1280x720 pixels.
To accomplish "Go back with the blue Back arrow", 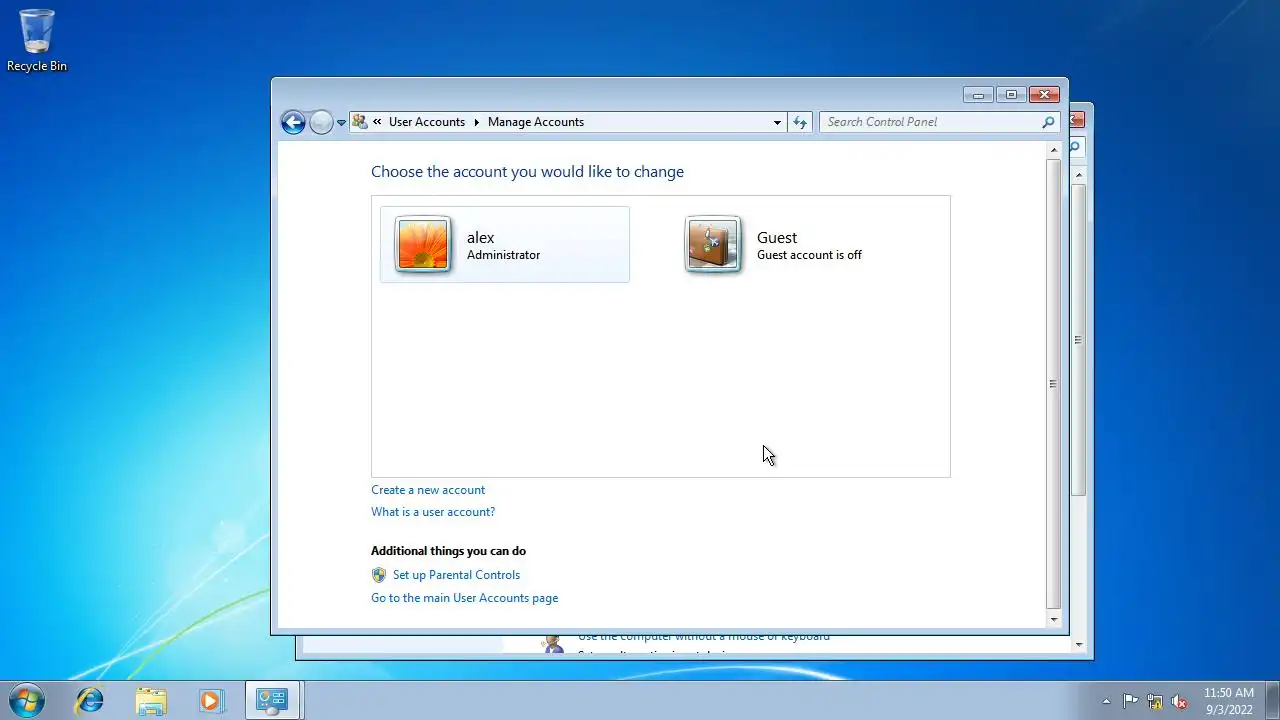I will [x=293, y=122].
